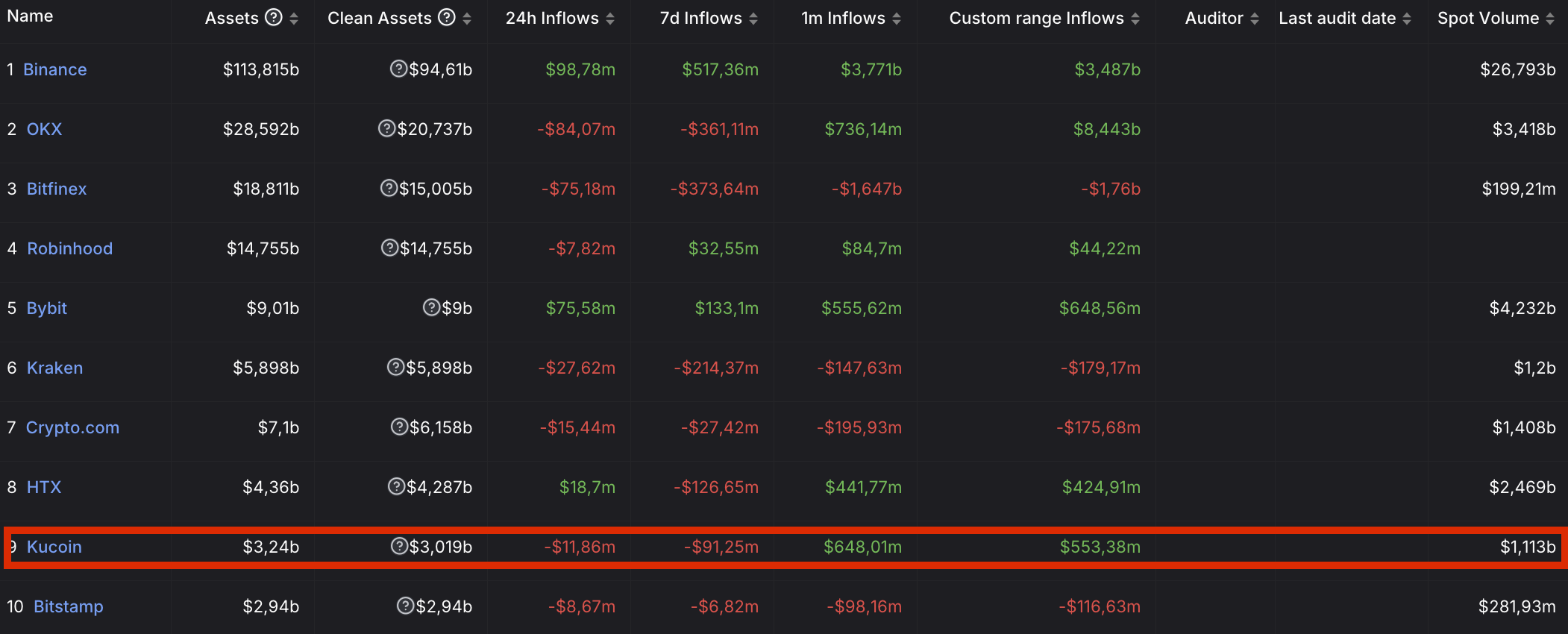Sort table by Assets column arrows

click(x=294, y=19)
